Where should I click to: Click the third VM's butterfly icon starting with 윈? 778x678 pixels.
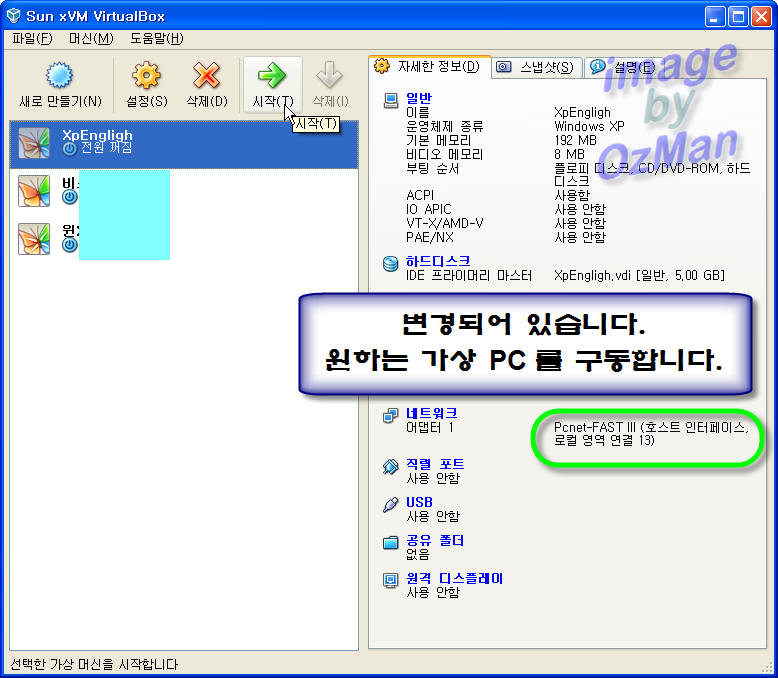[x=34, y=239]
